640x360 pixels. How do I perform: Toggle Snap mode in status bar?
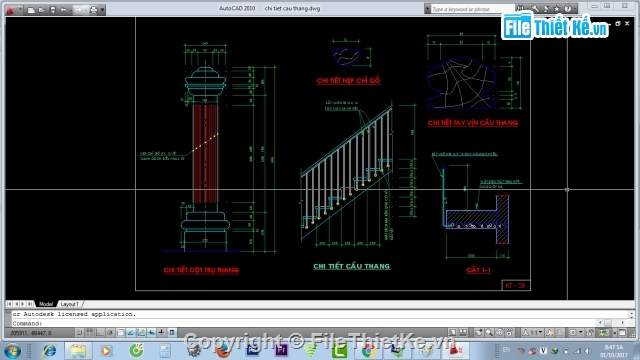click(80, 333)
